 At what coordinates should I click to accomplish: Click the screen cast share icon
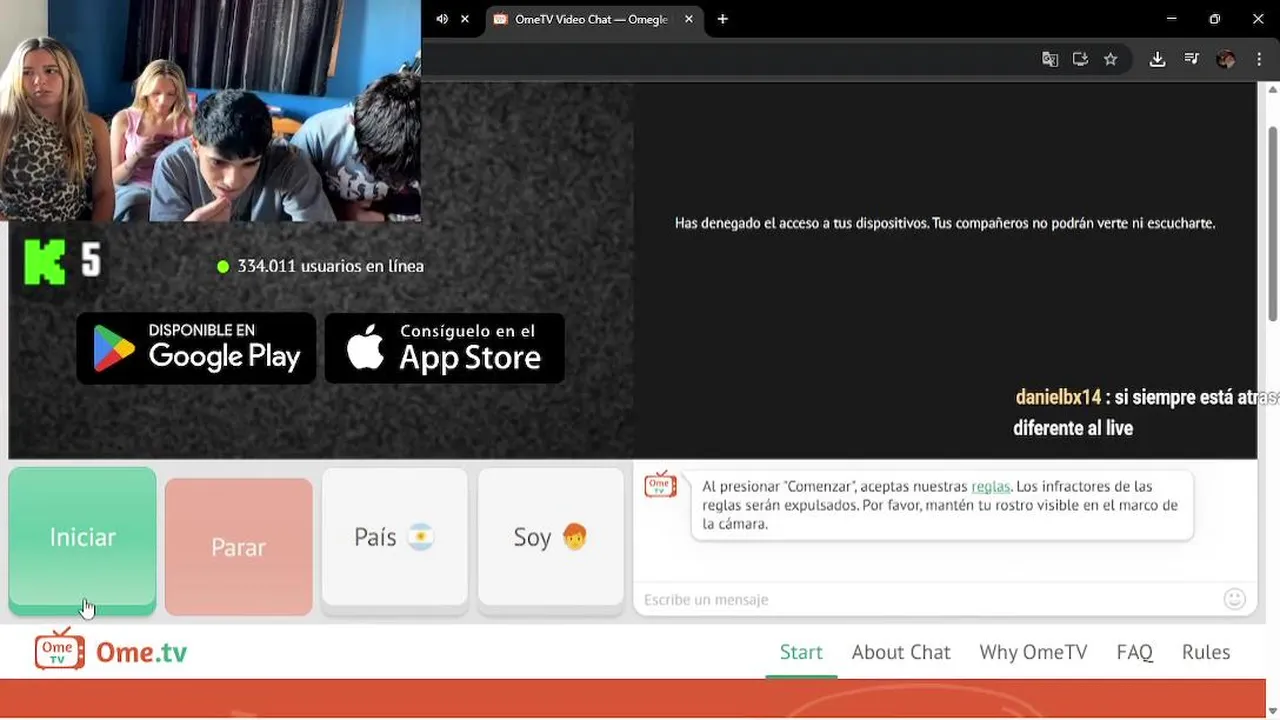click(1080, 59)
